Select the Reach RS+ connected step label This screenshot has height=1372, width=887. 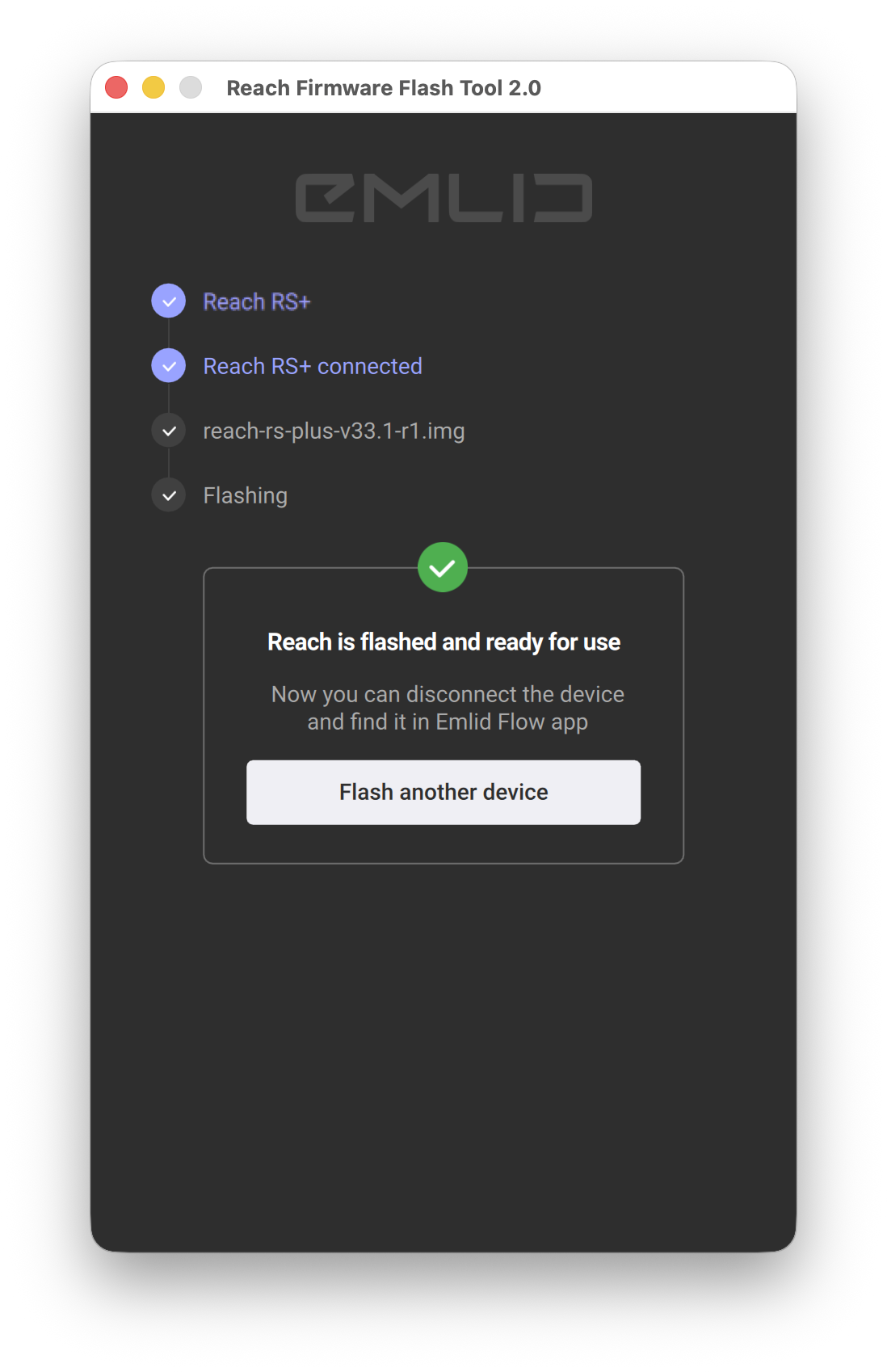point(313,366)
